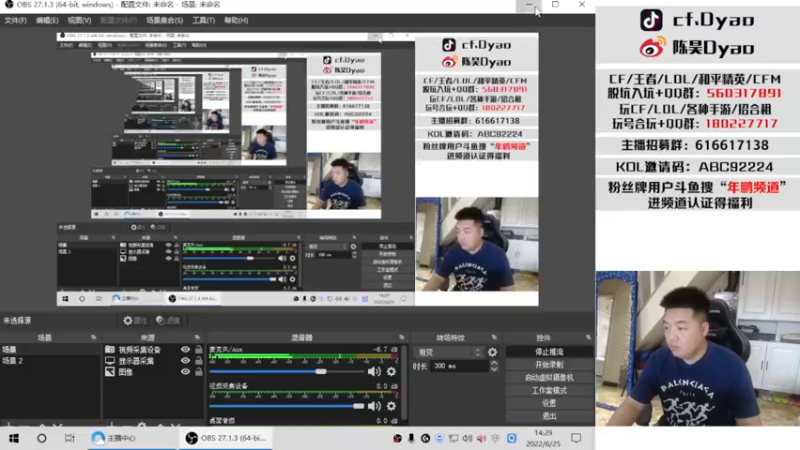This screenshot has height=450, width=800.
Task: Lock the 图像 source
Action: 198,372
